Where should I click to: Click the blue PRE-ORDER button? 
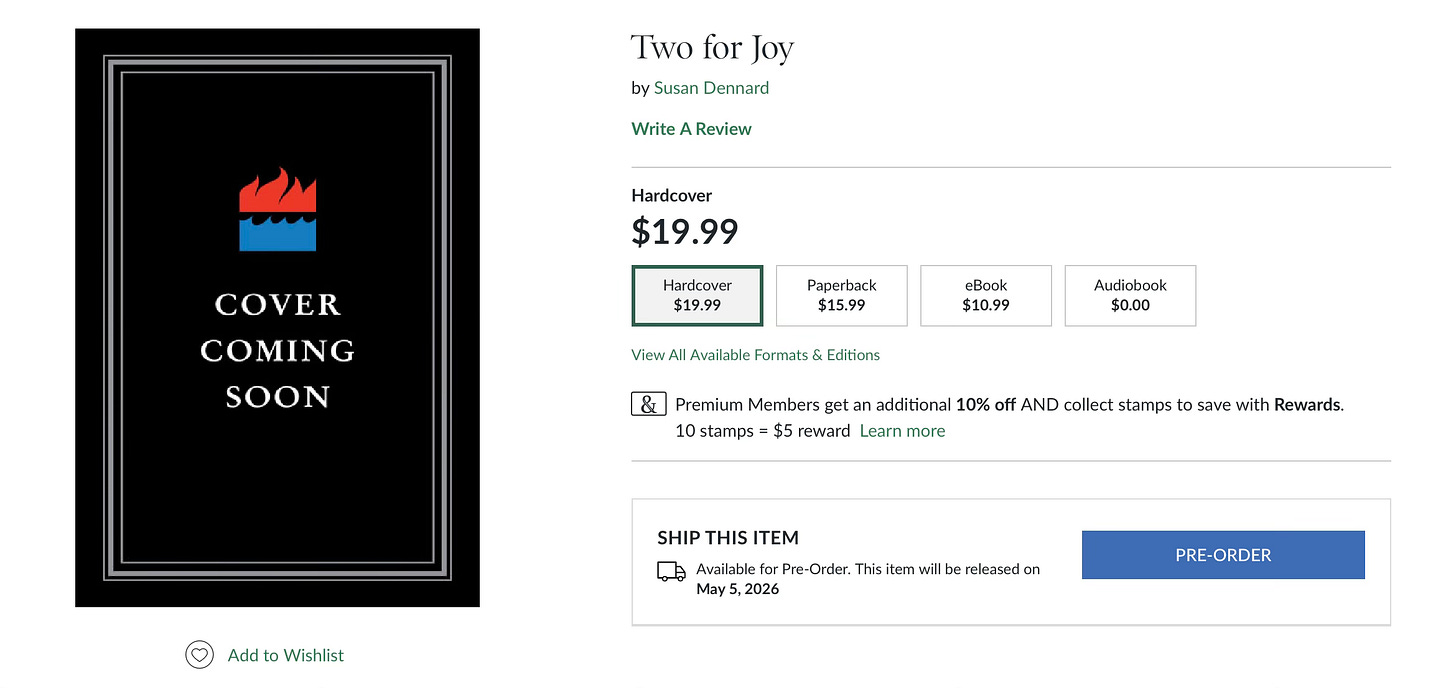[x=1223, y=555]
